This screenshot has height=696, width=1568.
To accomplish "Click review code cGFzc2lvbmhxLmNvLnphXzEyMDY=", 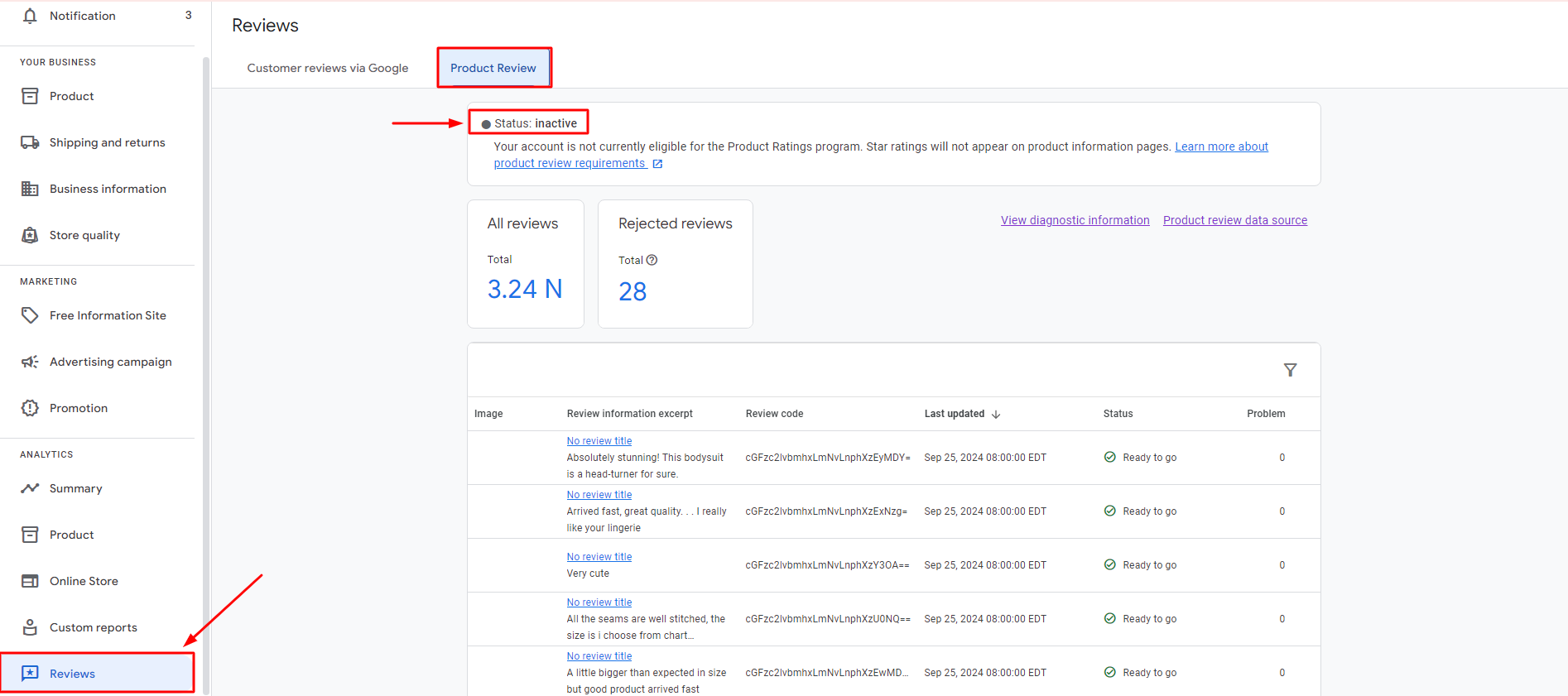I will 828,458.
